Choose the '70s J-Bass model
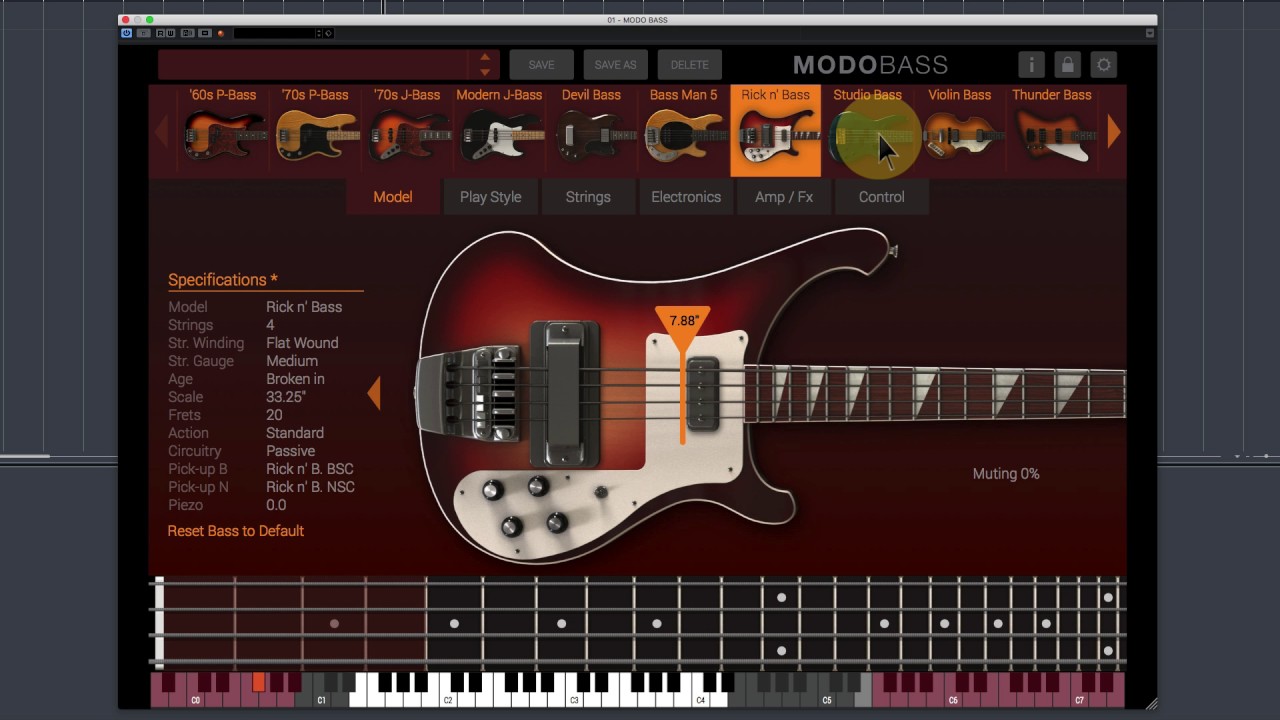This screenshot has width=1280, height=720. (407, 131)
